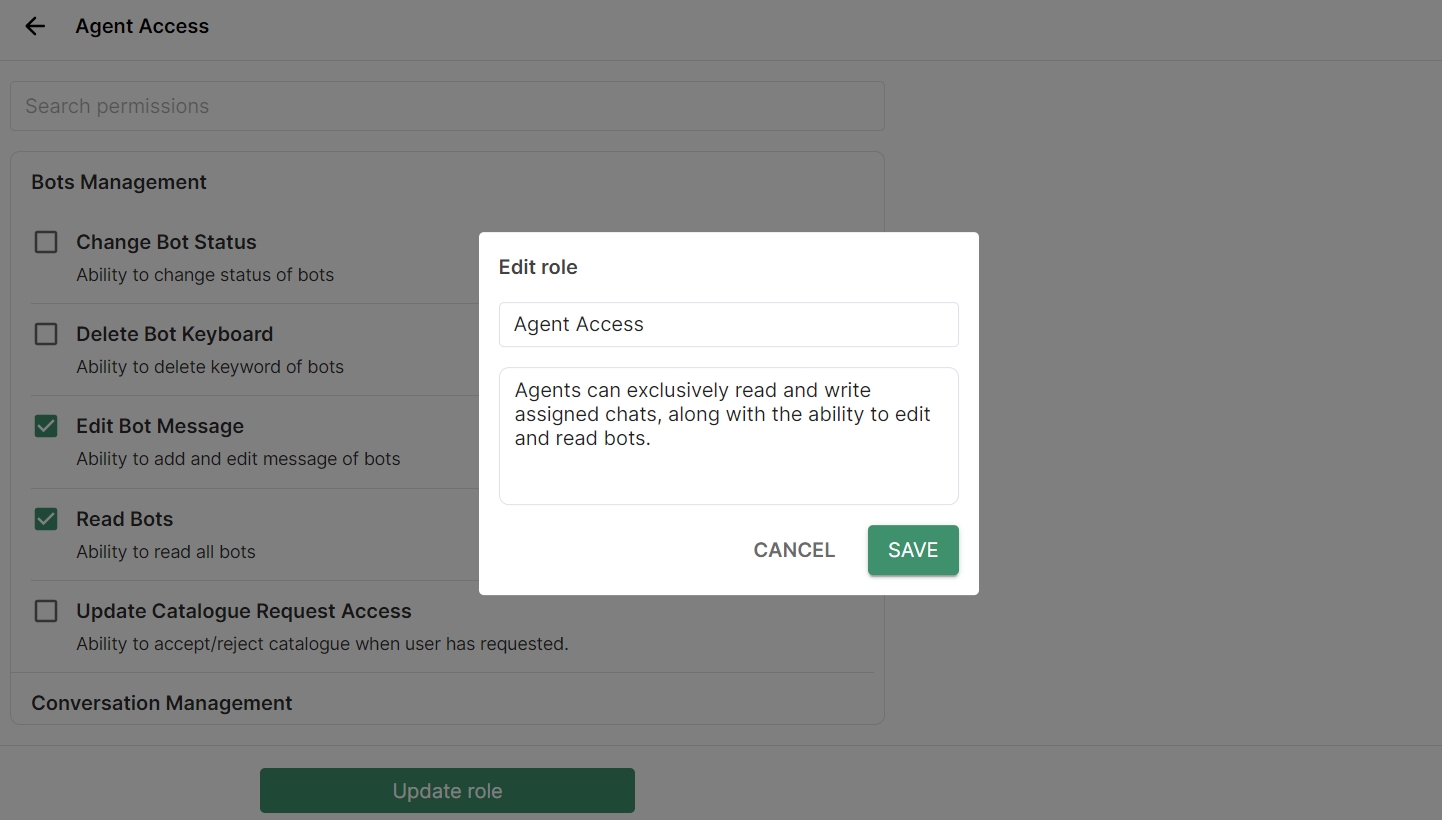1442x820 pixels.
Task: Open the Conversation Management section heading
Action: [162, 703]
